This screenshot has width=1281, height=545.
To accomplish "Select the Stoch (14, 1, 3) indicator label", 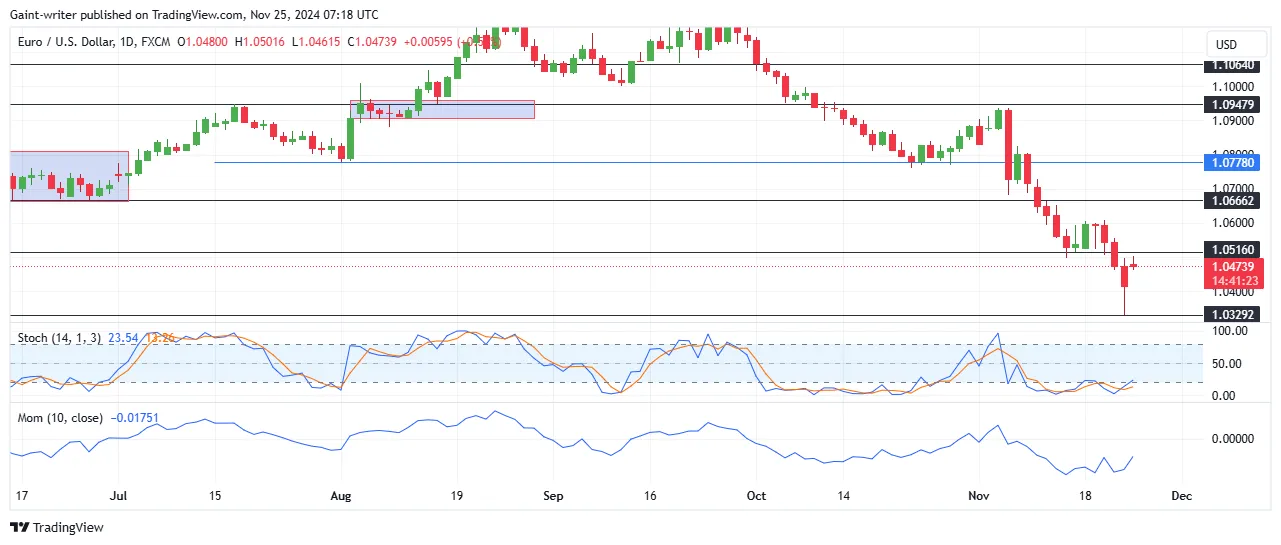I will [59, 338].
